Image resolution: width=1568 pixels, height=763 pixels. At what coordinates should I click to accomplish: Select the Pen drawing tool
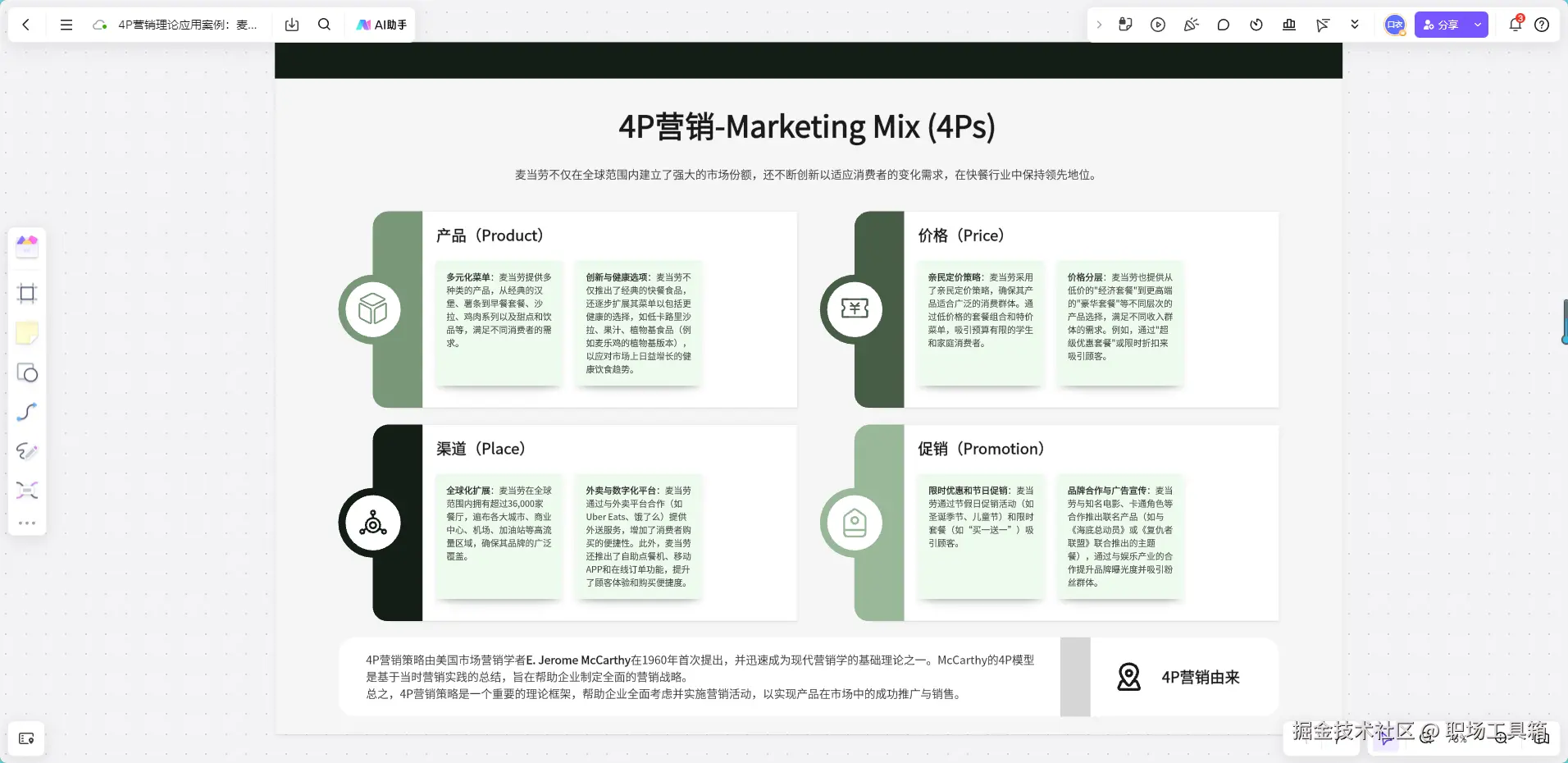tap(27, 451)
